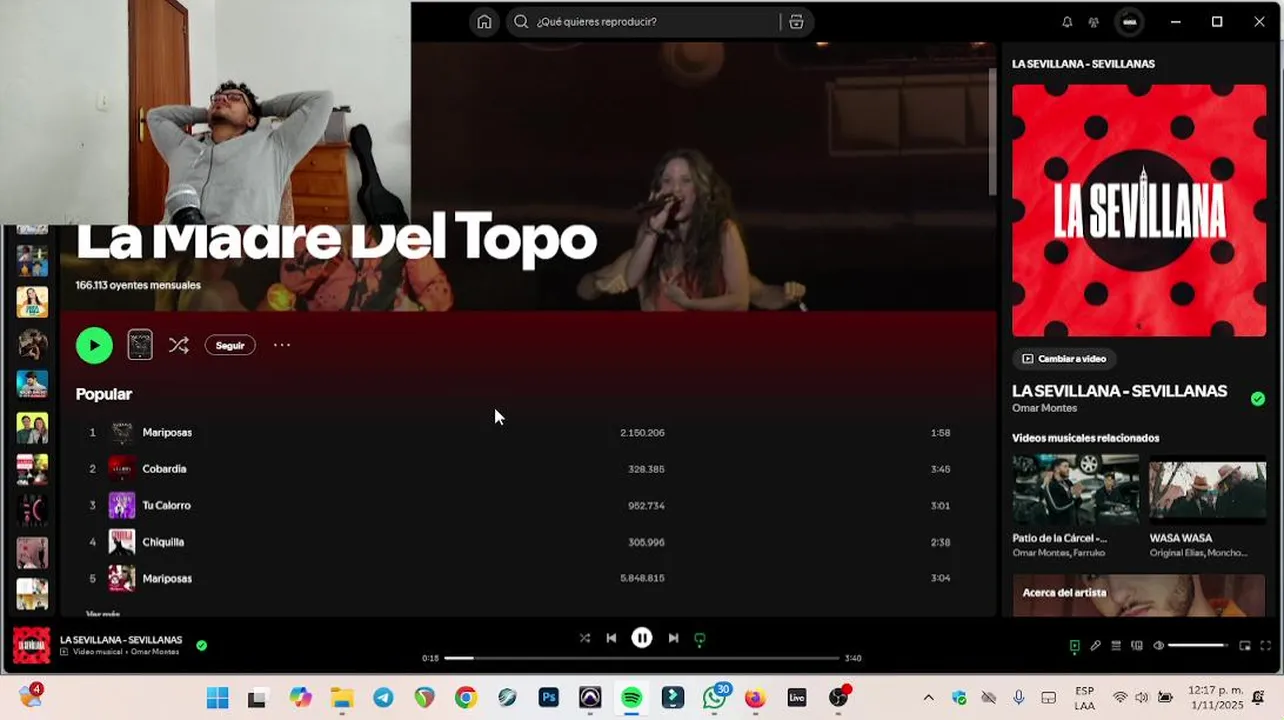Viewport: 1284px width, 720px height.
Task: Click the main view vertical scrollbar
Action: (x=992, y=130)
